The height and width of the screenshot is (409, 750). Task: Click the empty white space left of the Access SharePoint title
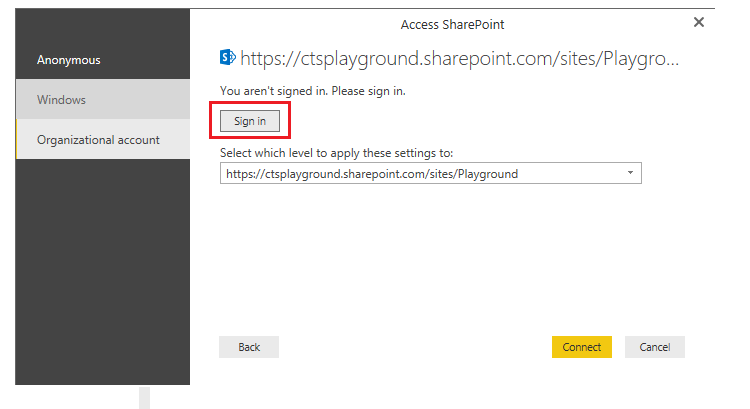(294, 24)
